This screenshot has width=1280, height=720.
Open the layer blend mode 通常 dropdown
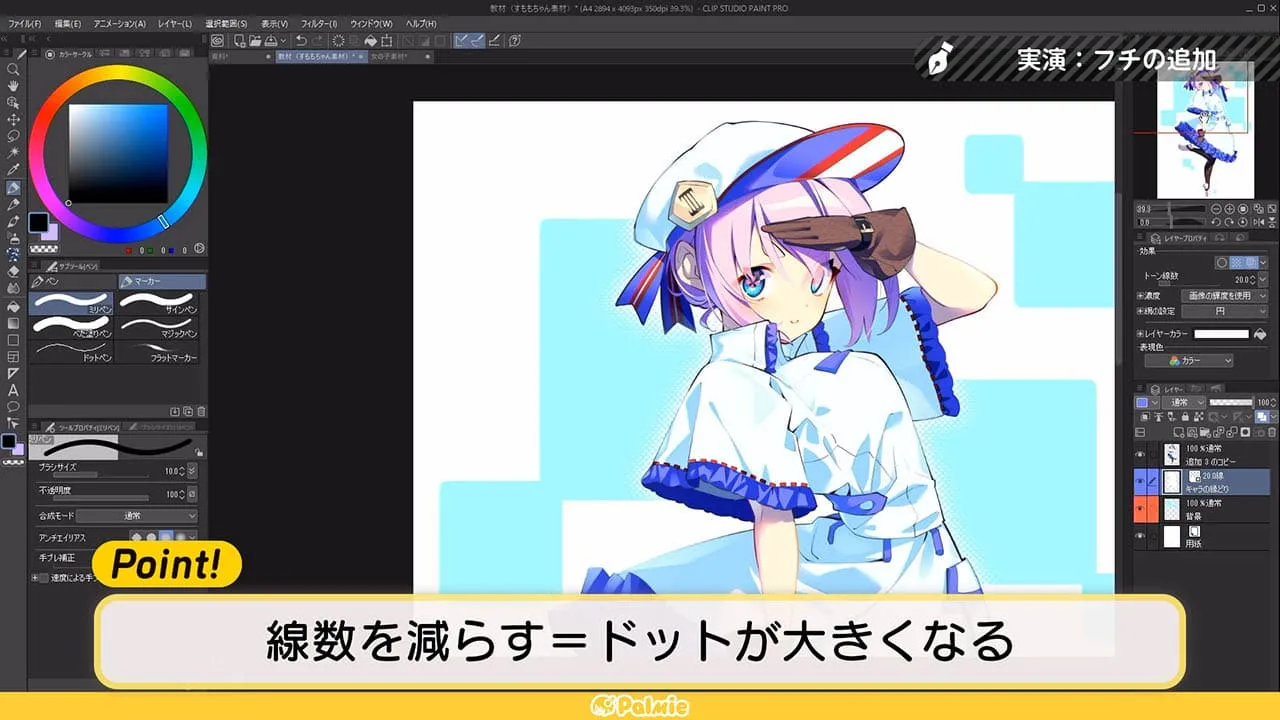tap(1185, 401)
